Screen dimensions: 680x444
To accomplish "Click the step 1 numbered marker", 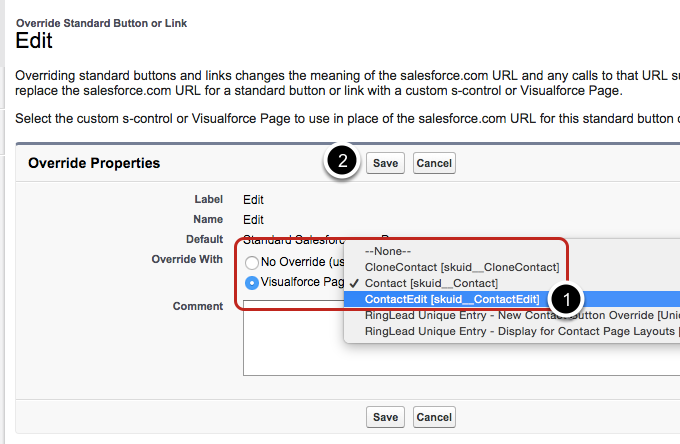I will point(567,298).
